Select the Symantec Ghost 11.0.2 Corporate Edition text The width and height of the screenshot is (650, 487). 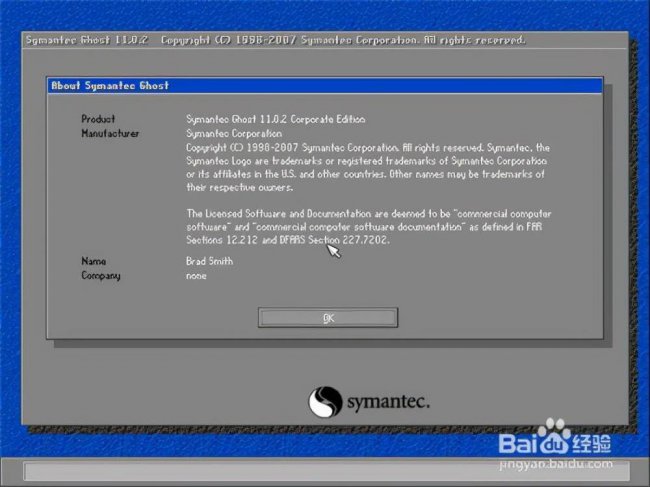click(276, 119)
